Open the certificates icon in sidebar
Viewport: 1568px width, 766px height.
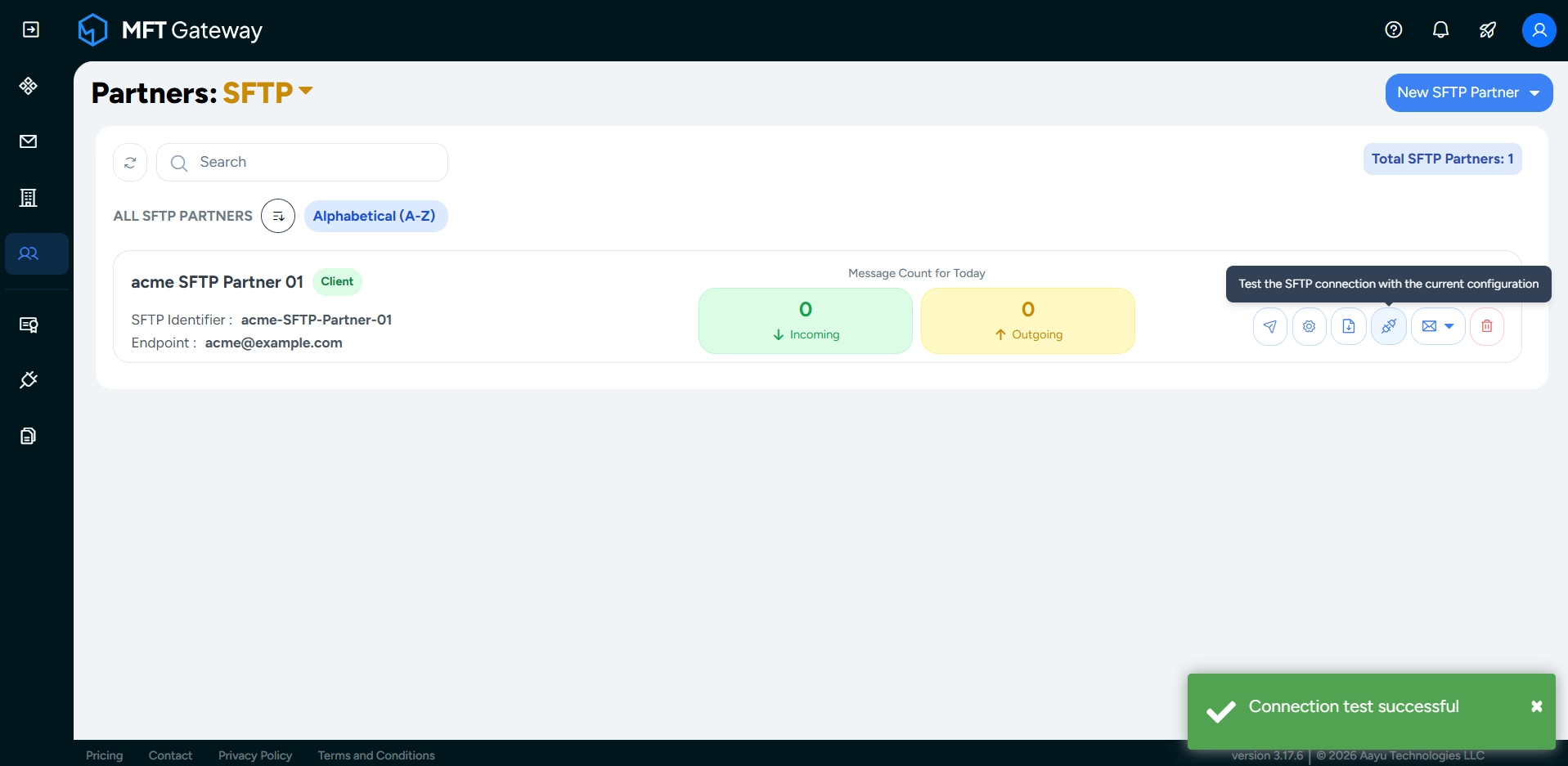pyautogui.click(x=29, y=325)
